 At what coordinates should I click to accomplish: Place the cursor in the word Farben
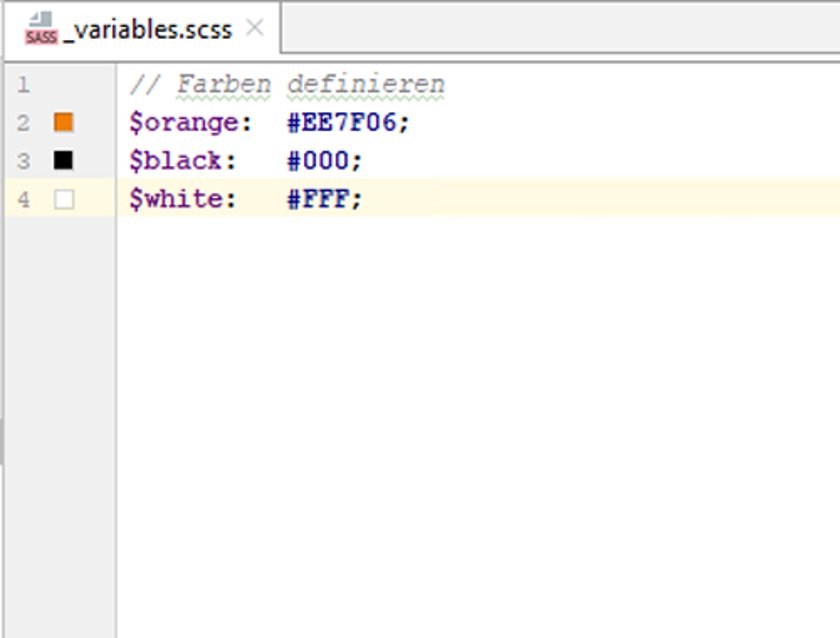tap(224, 85)
